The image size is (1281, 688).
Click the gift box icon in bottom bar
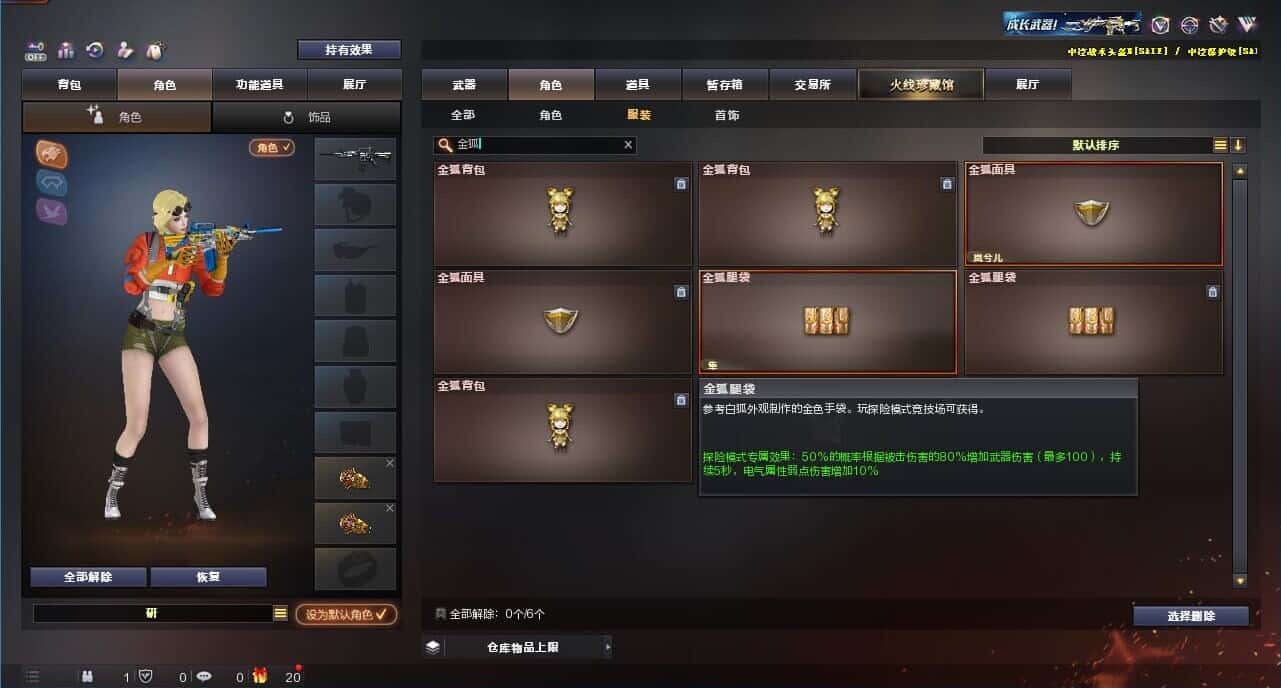click(x=260, y=676)
